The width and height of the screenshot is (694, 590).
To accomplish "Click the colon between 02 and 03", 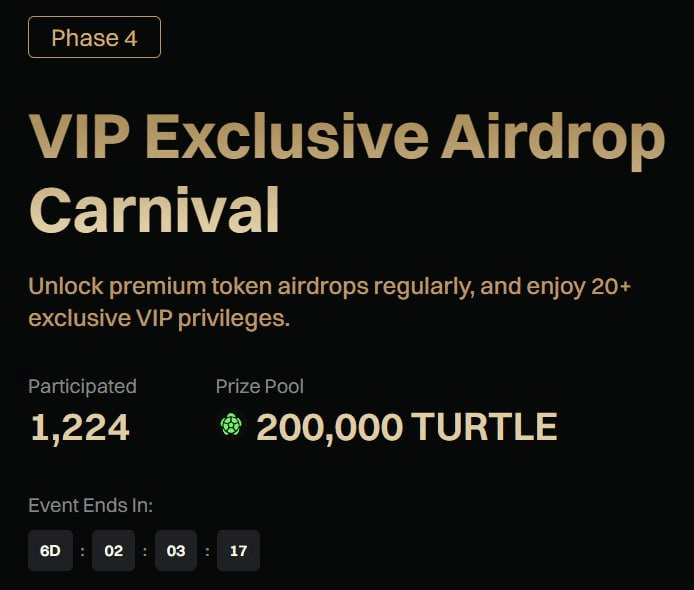I will pos(145,551).
